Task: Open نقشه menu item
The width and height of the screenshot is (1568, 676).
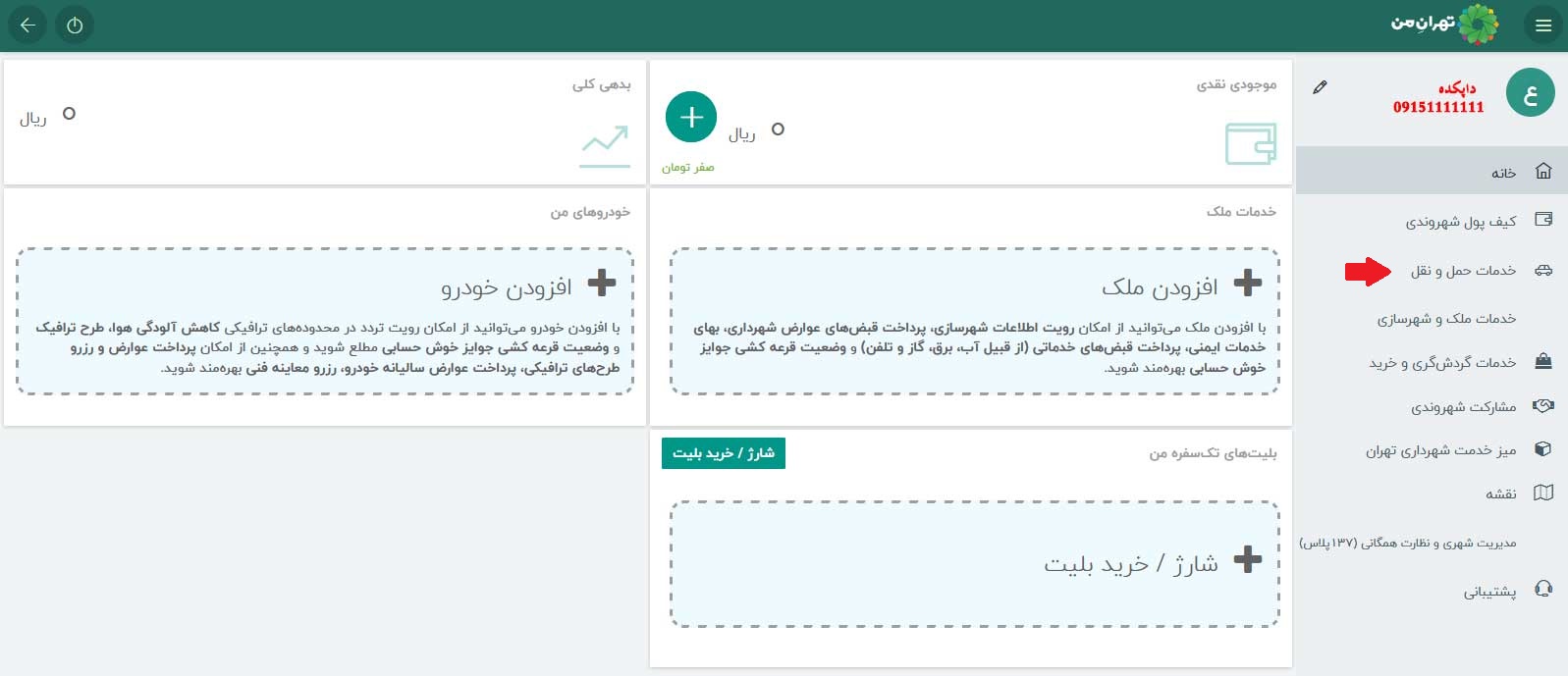Action: [1432, 494]
